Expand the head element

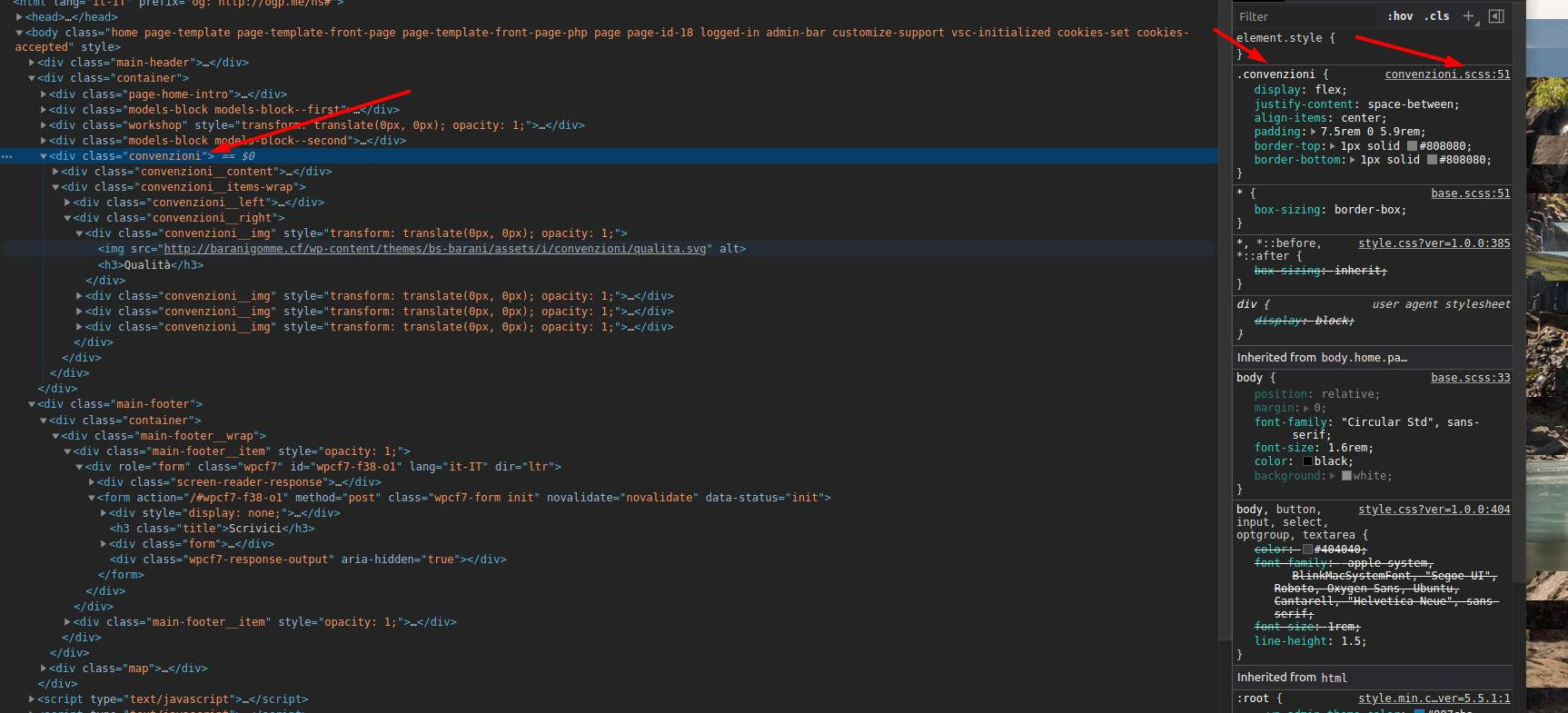19,16
